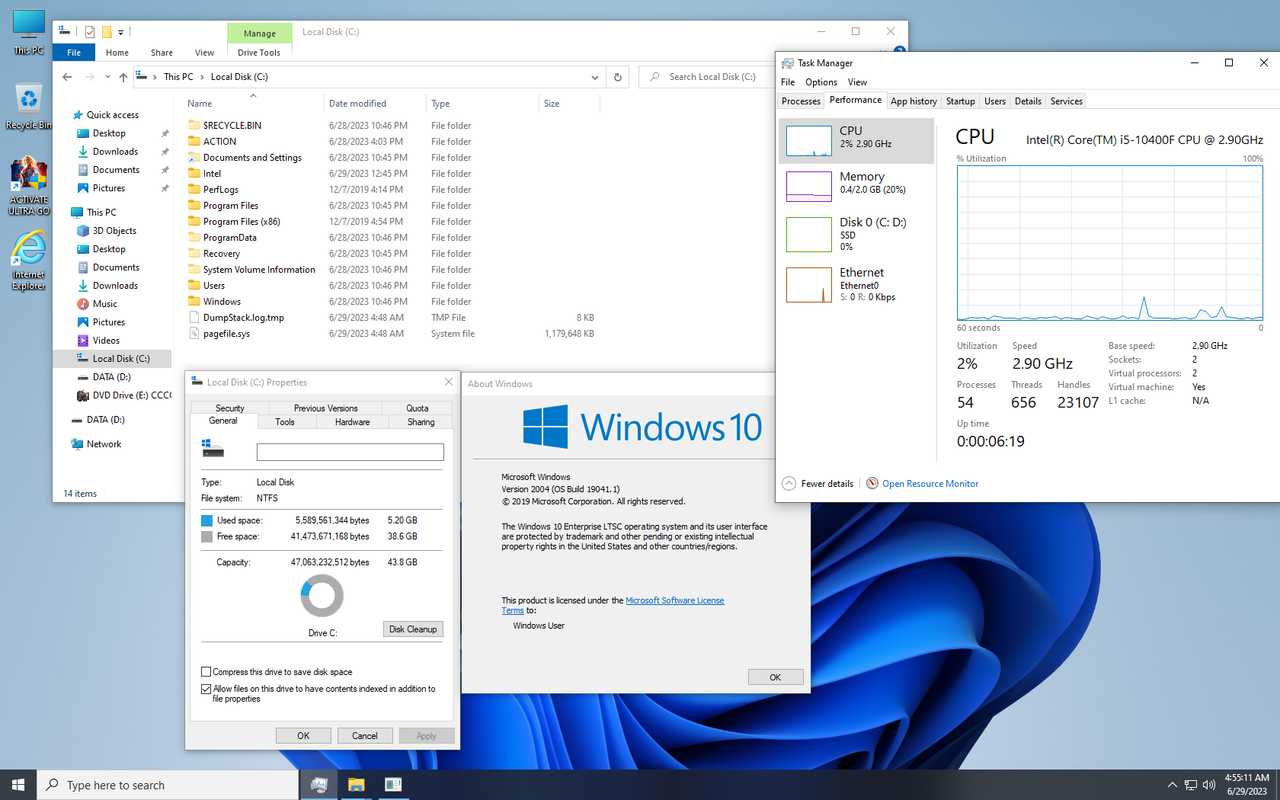Click the Disk Cleanup button
Image resolution: width=1280 pixels, height=800 pixels.
[413, 629]
